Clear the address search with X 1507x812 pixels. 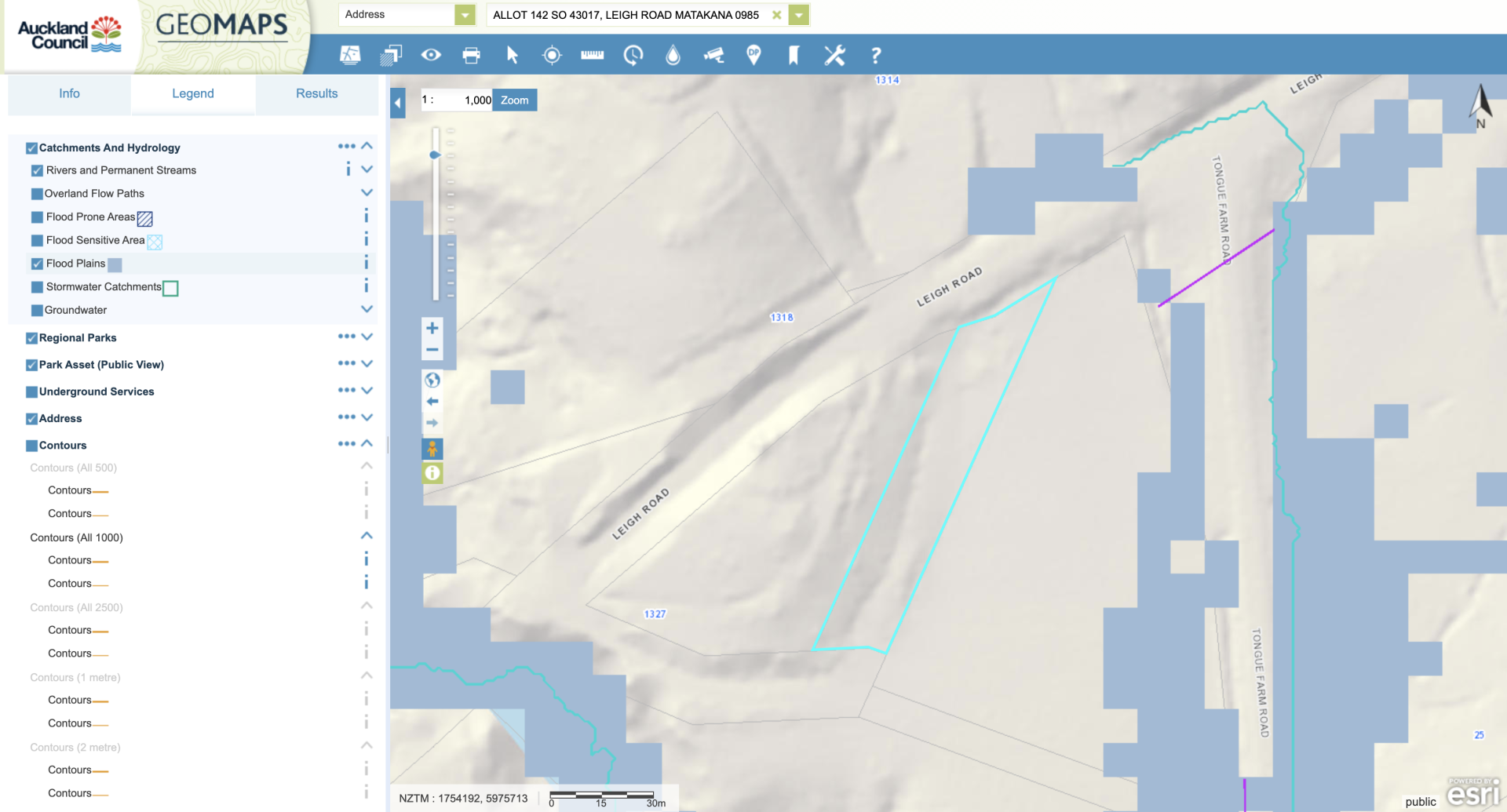point(776,15)
